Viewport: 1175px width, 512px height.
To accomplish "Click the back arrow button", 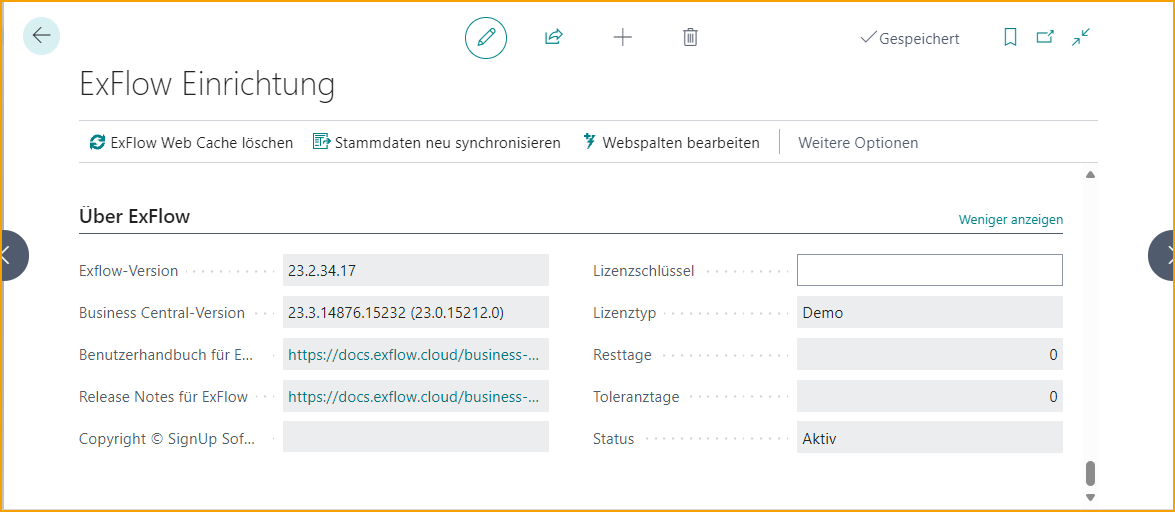I will (41, 36).
